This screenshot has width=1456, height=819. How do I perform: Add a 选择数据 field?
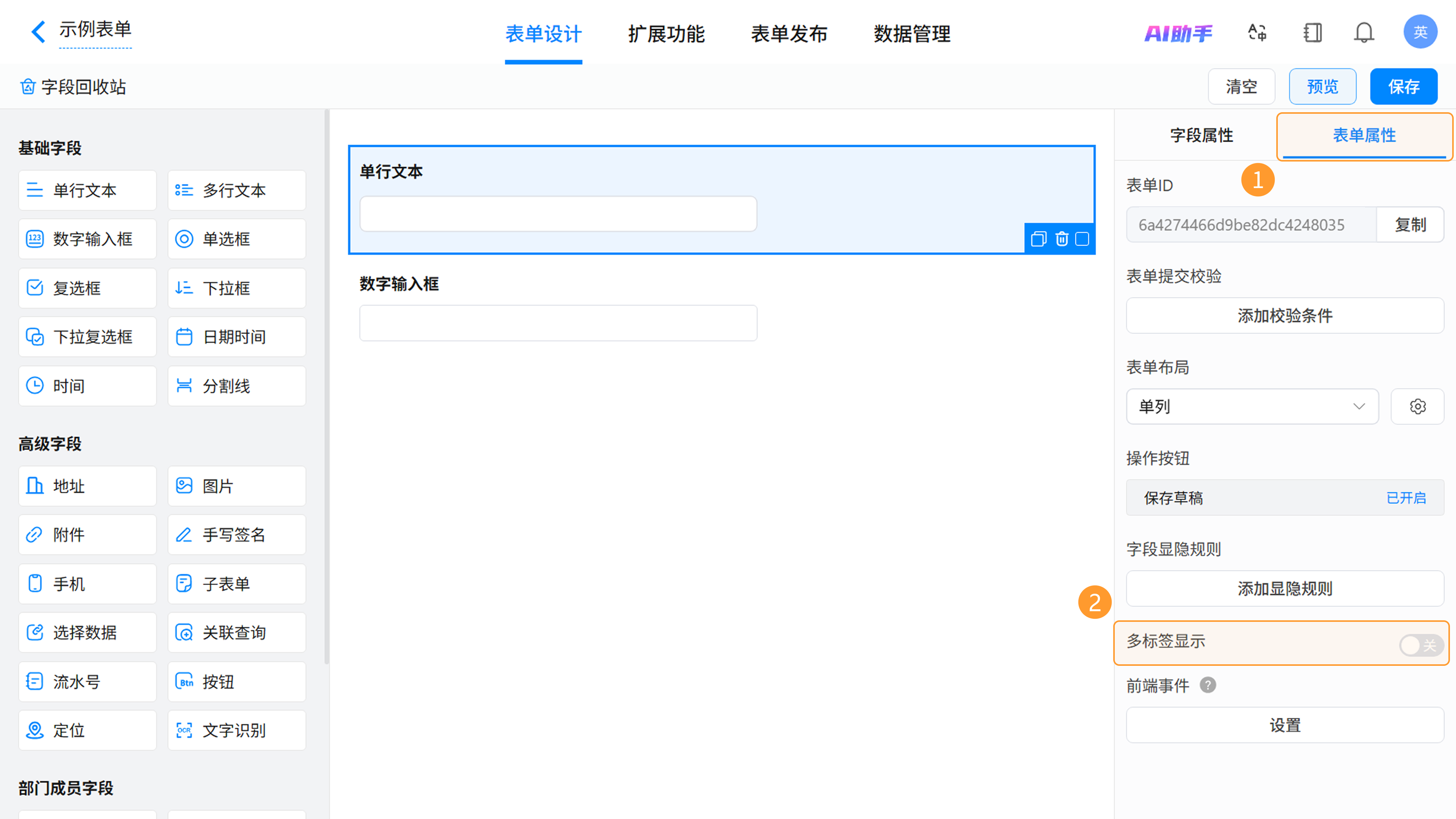(x=88, y=632)
